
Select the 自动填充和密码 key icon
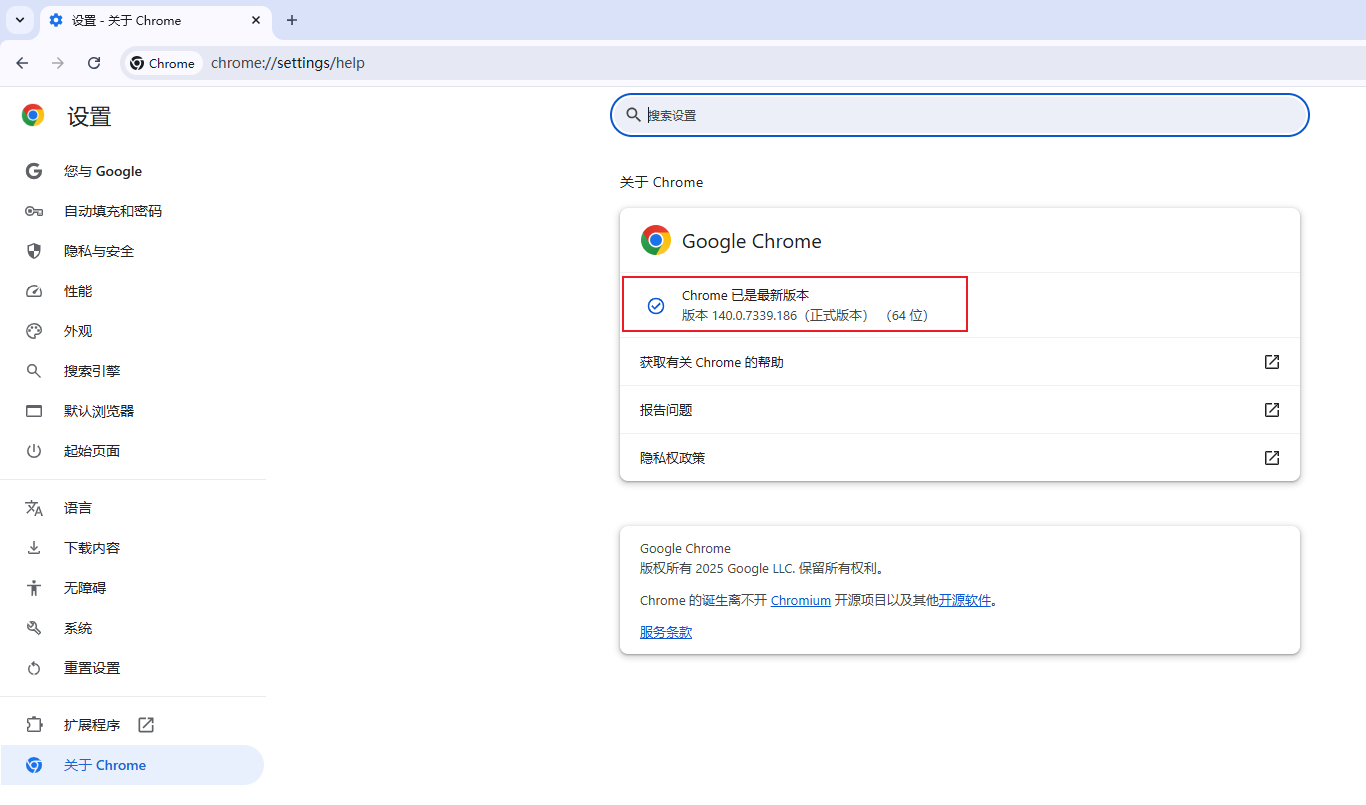point(33,211)
